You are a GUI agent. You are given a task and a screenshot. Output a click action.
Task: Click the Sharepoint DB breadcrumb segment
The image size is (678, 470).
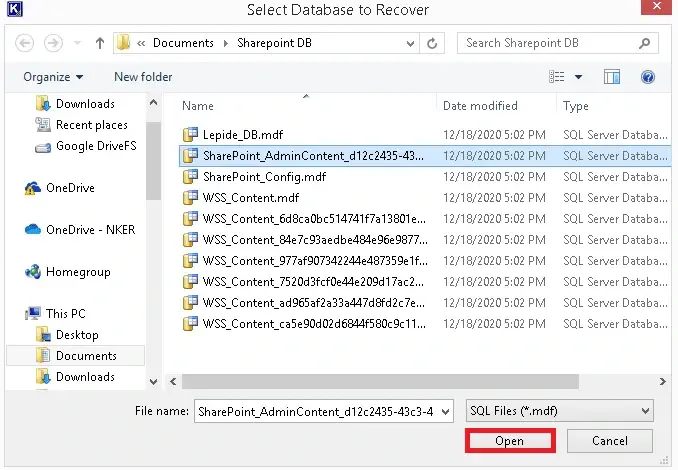click(x=274, y=43)
